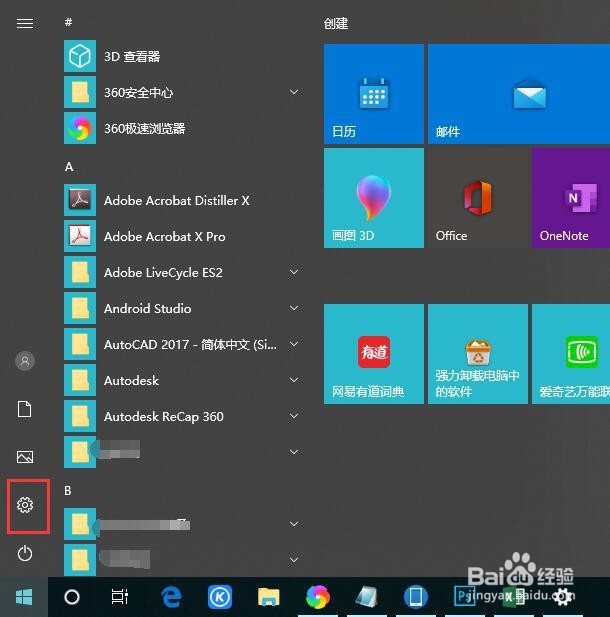The image size is (610, 617).
Task: Click the Autodesk folder icon
Action: [80, 380]
